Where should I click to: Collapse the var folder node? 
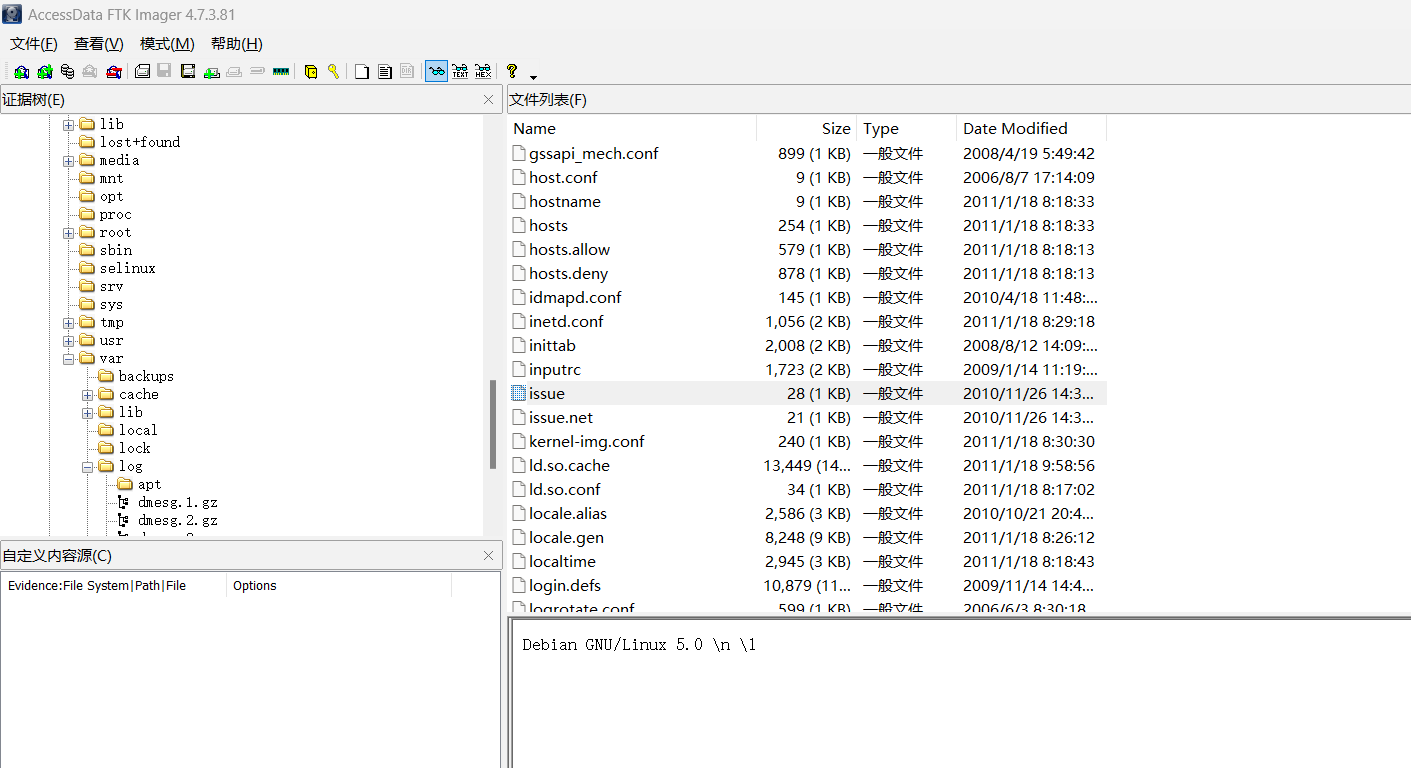pos(69,359)
